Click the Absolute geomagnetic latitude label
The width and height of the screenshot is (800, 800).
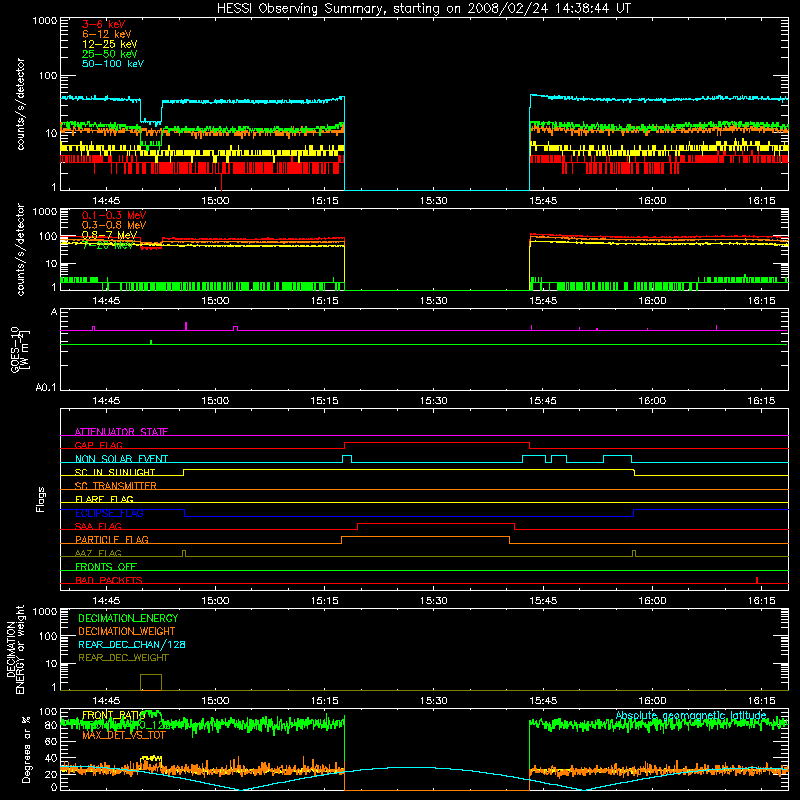pos(691,715)
